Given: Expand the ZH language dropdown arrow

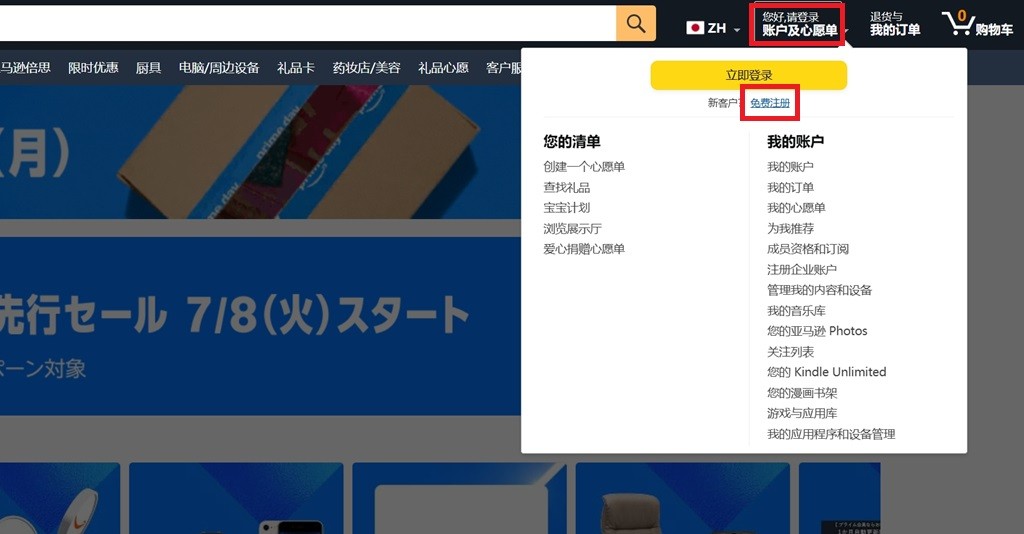Looking at the screenshot, I should tap(737, 30).
